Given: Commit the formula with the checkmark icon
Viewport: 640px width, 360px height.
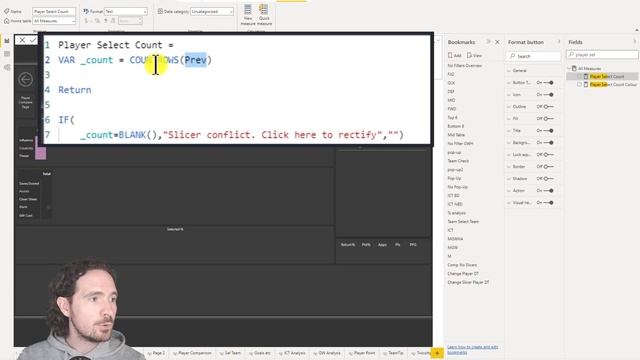Looking at the screenshot, I should tap(32, 40).
